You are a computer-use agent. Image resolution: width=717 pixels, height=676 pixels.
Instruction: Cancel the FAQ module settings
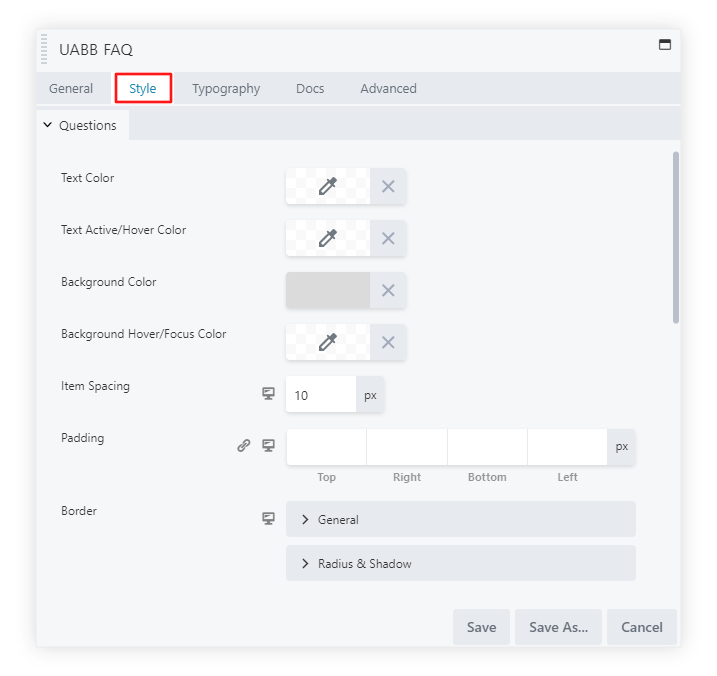point(641,627)
